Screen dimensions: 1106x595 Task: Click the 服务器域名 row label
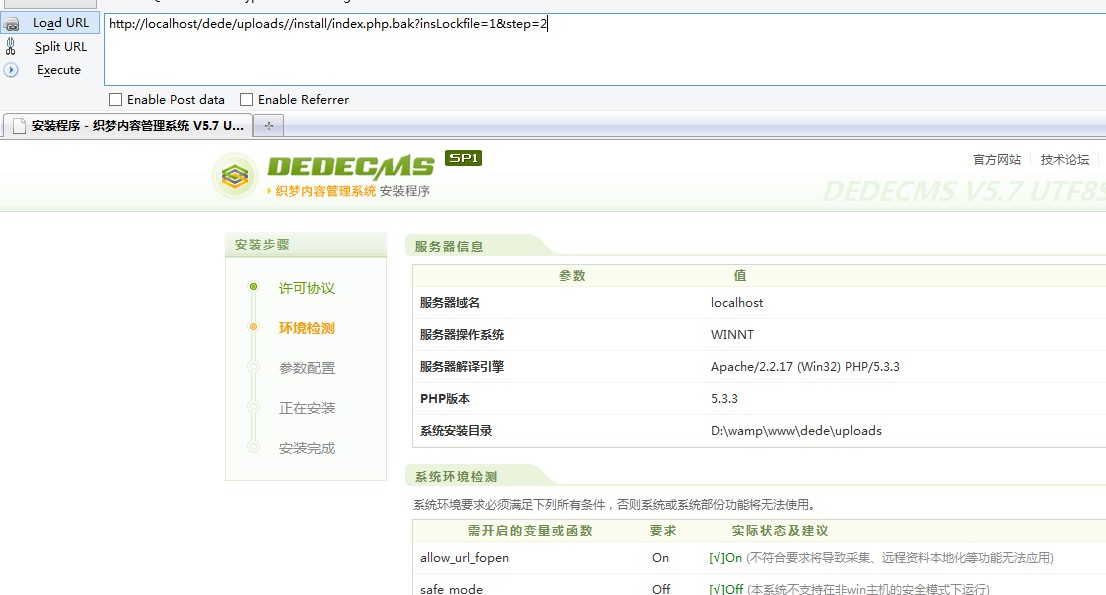(x=449, y=302)
